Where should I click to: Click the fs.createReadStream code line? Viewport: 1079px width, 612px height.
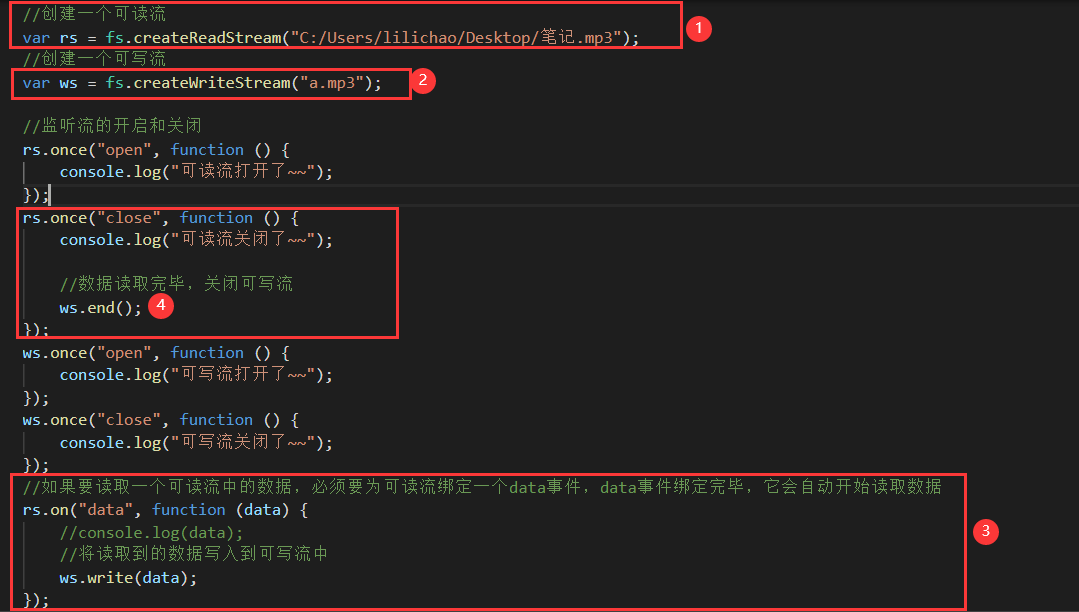[331, 37]
